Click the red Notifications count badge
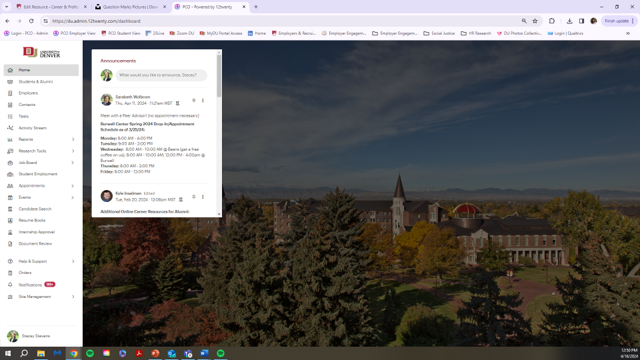640x360 pixels. (x=50, y=284)
